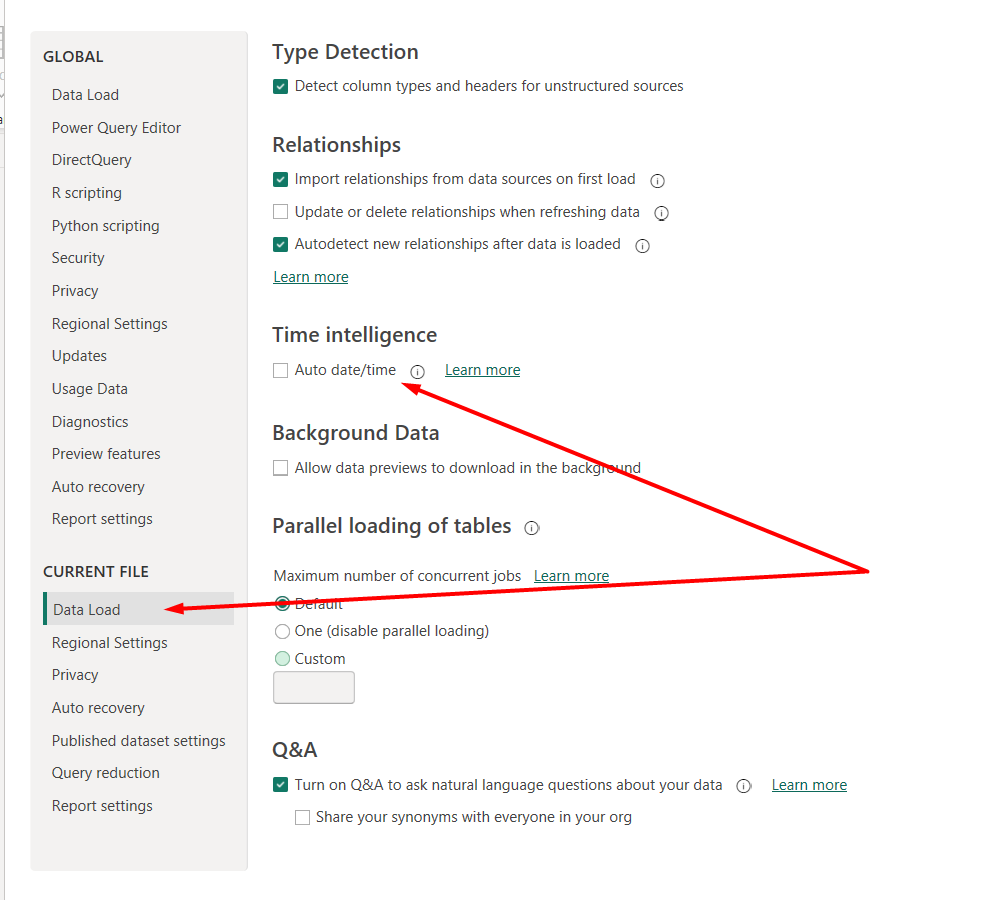Open Current File Privacy settings
Viewport: 1002px width, 900px height.
[x=75, y=675]
